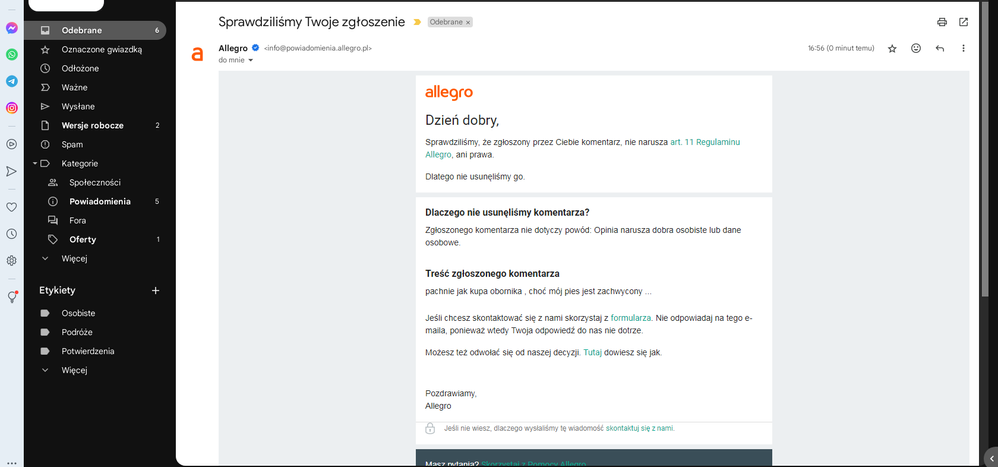998x467 pixels.
Task: Open email in a new window
Action: pyautogui.click(x=964, y=22)
